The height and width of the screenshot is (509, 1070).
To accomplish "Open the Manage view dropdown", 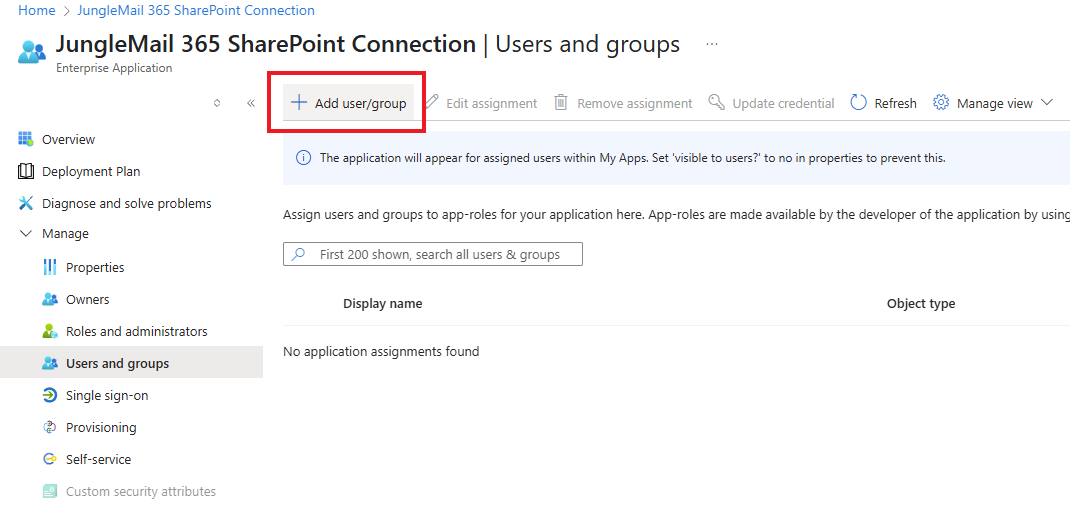I will click(x=993, y=103).
